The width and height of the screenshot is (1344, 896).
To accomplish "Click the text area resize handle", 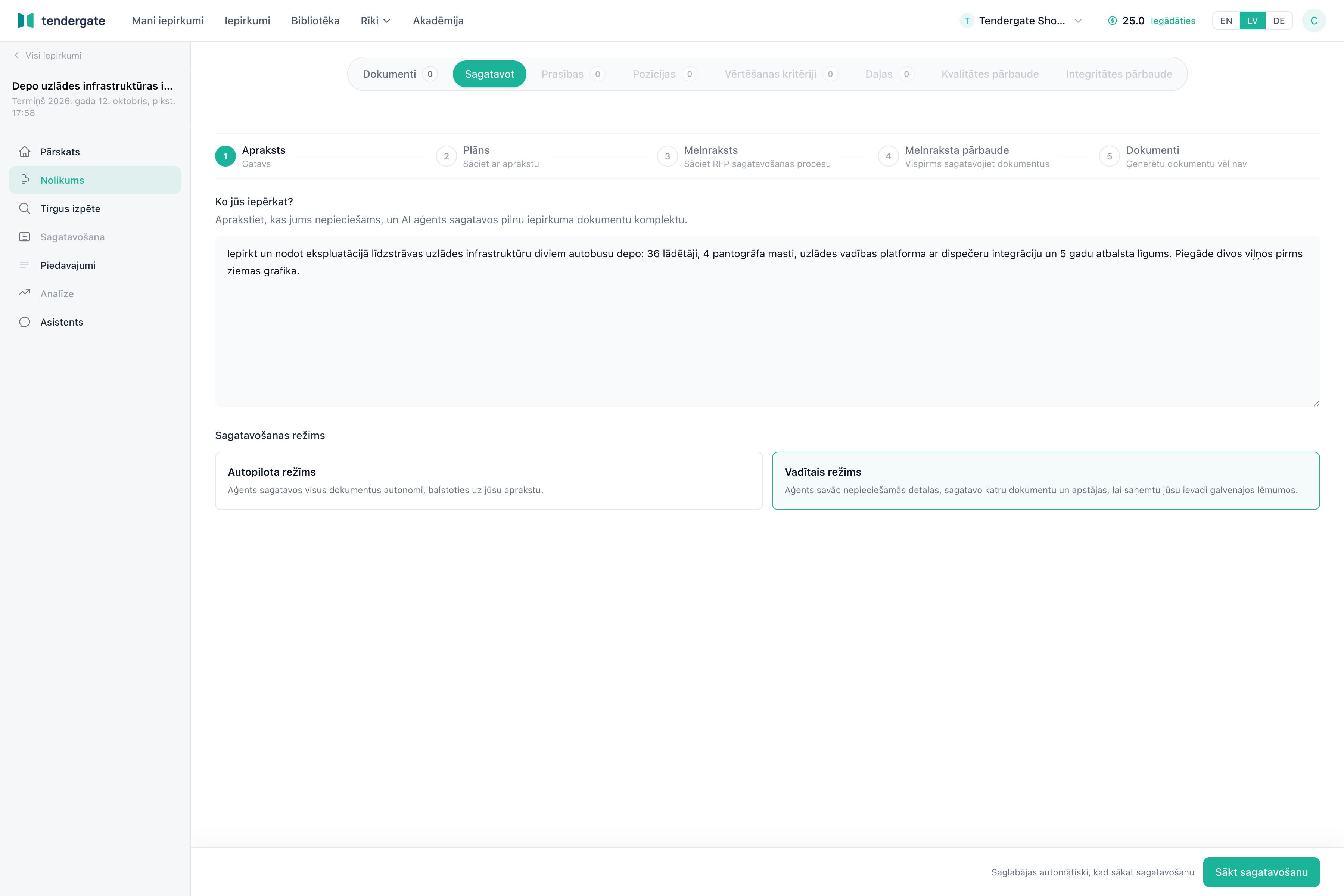I will pyautogui.click(x=1316, y=404).
